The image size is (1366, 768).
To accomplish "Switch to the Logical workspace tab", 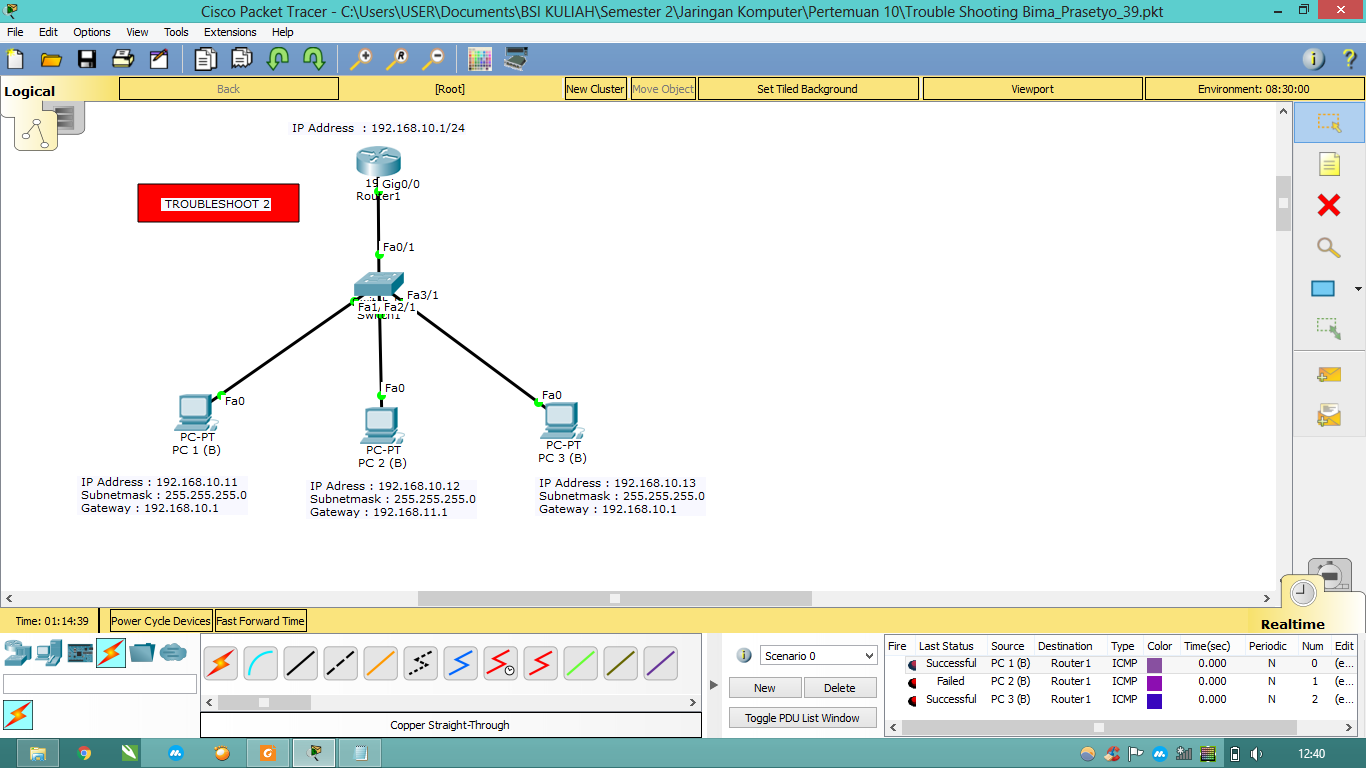I will pos(30,91).
